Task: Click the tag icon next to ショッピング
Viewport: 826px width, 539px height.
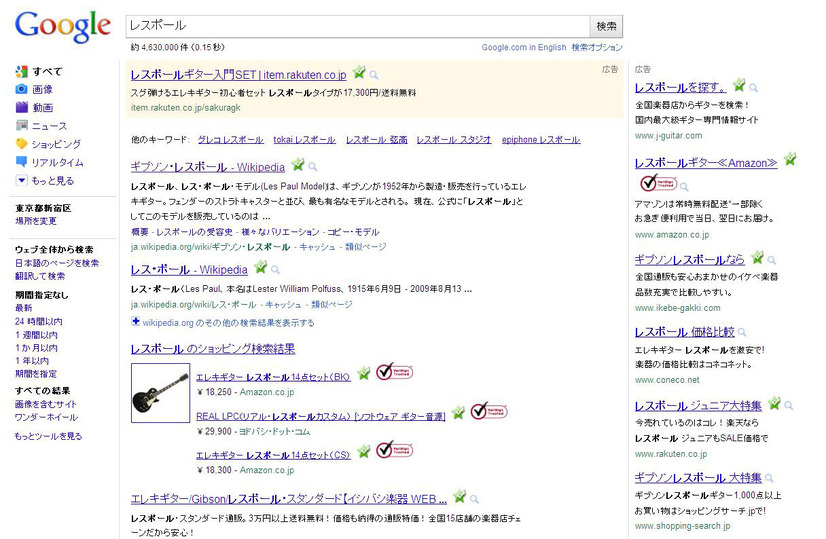Action: click(x=21, y=143)
